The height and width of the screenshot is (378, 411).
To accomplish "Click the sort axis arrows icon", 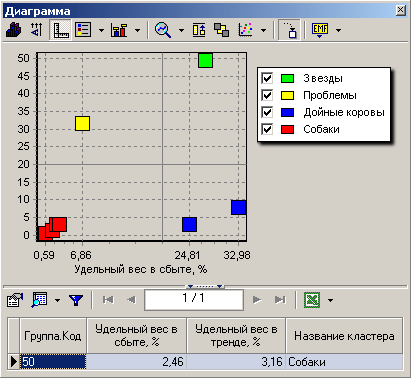I will click(37, 30).
